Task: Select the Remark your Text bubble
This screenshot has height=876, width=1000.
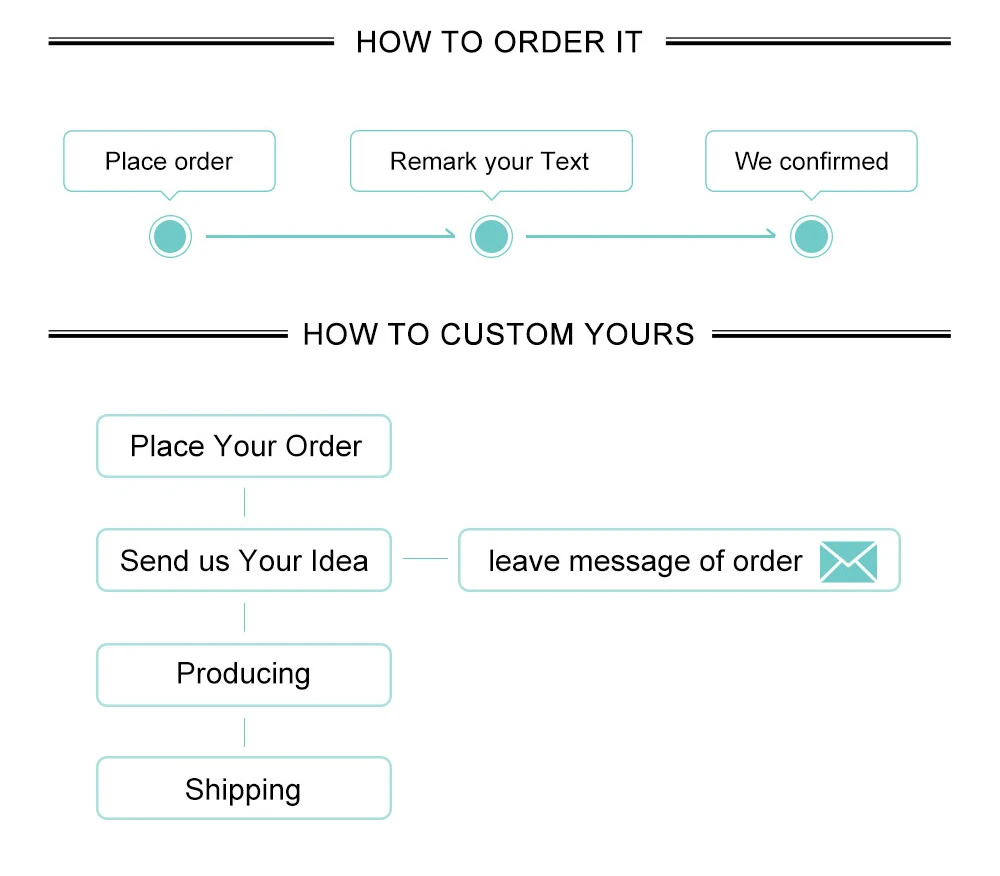Action: point(491,161)
